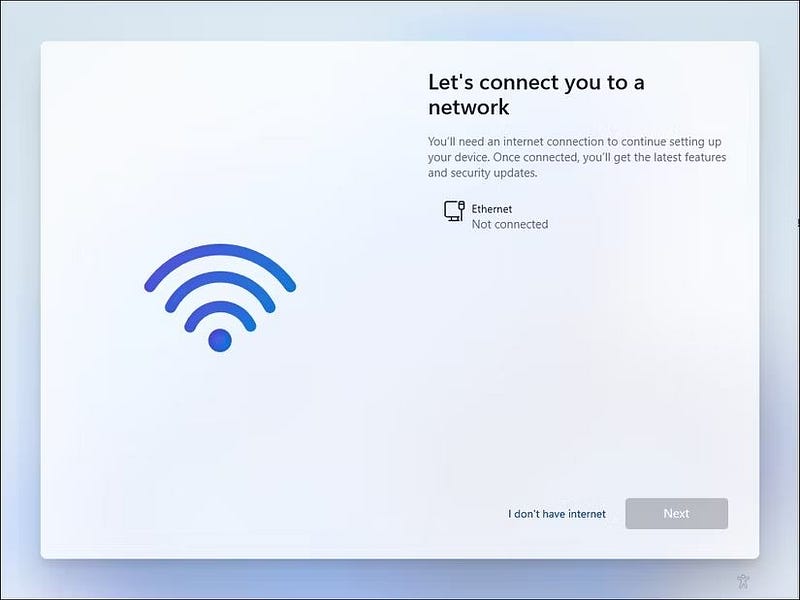Image resolution: width=800 pixels, height=600 pixels.
Task: Click the Ethernet computer-and-cable icon
Action: pyautogui.click(x=454, y=211)
